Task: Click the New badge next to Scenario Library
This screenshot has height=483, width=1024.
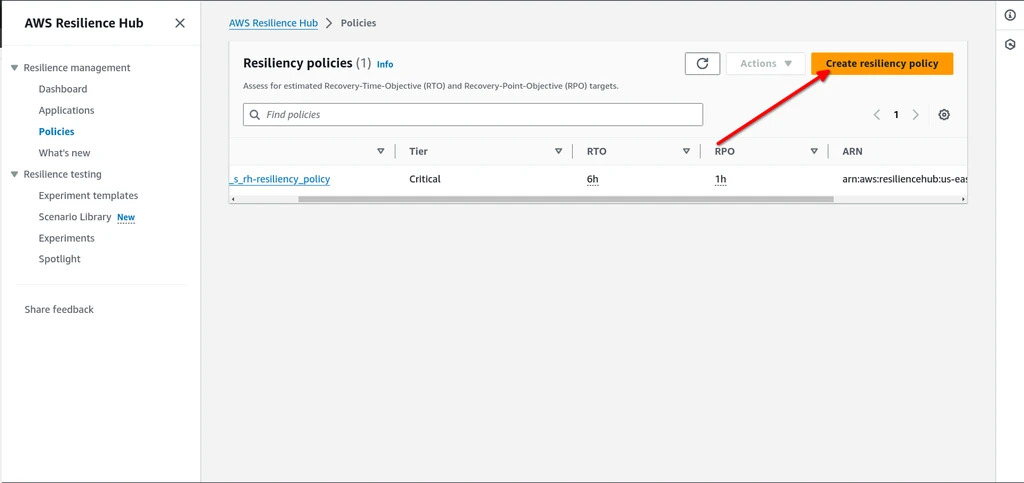Action: [x=126, y=217]
